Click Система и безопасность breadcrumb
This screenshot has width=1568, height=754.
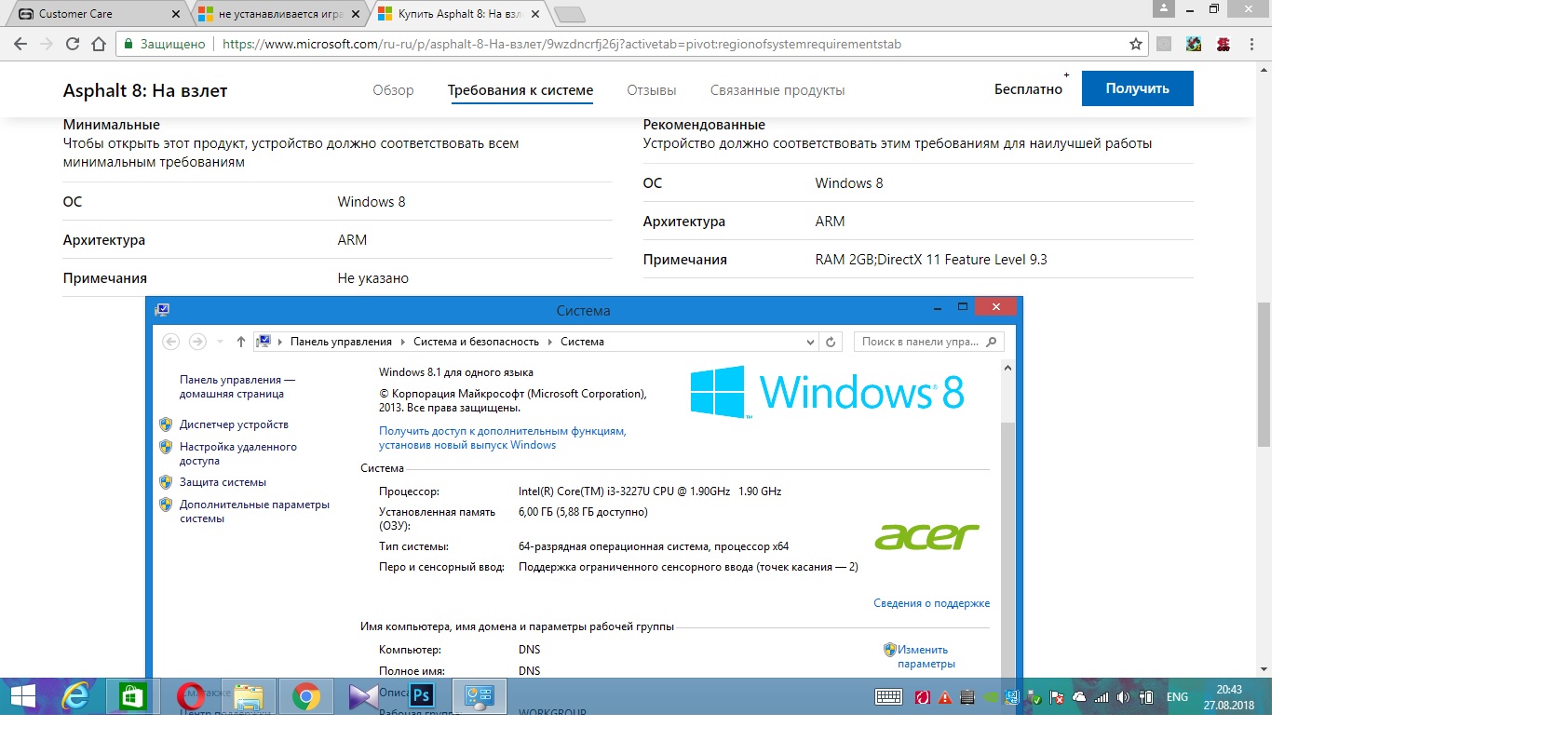pyautogui.click(x=476, y=342)
